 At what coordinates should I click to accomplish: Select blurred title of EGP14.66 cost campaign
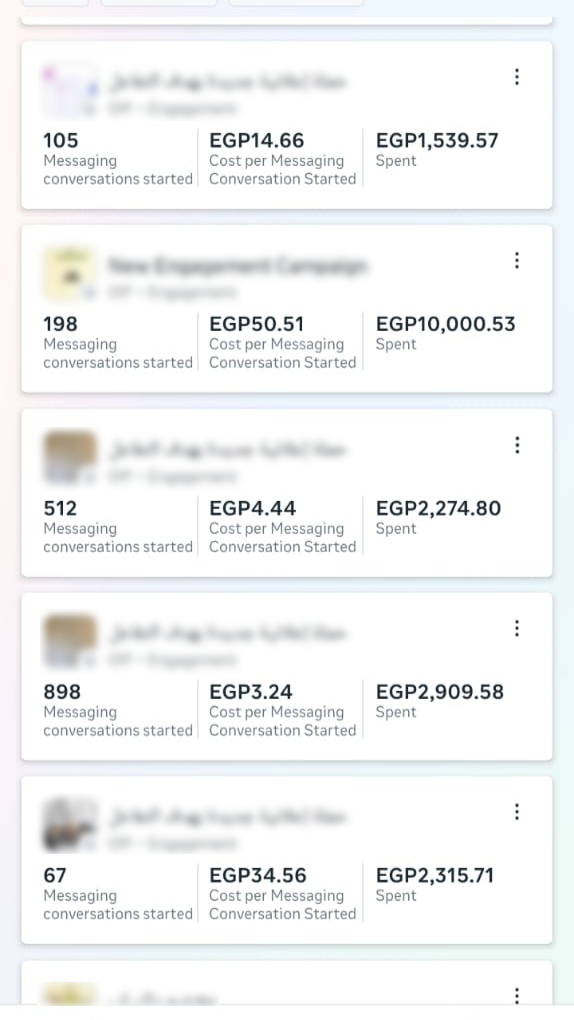[x=228, y=82]
